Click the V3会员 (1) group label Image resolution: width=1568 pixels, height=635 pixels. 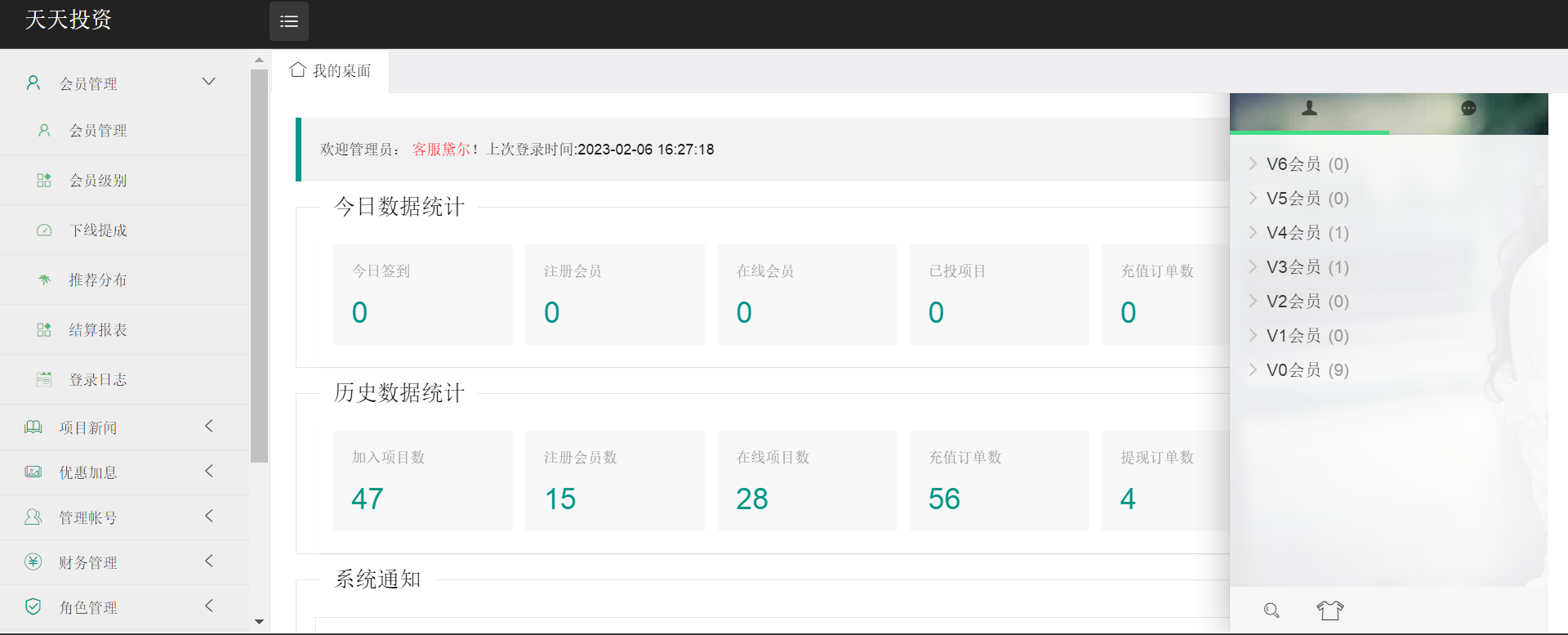click(1307, 267)
